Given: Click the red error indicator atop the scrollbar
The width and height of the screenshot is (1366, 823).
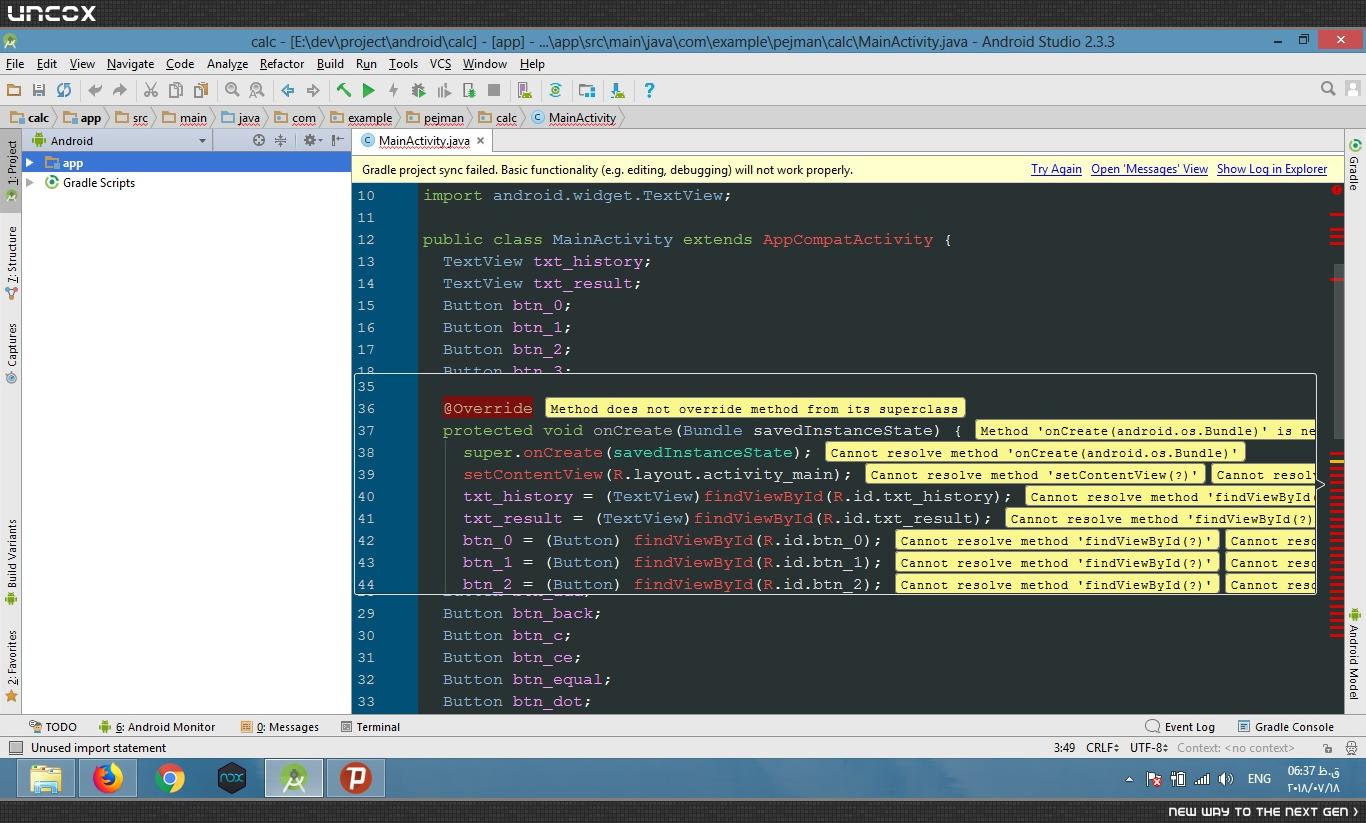Looking at the screenshot, I should 1336,190.
